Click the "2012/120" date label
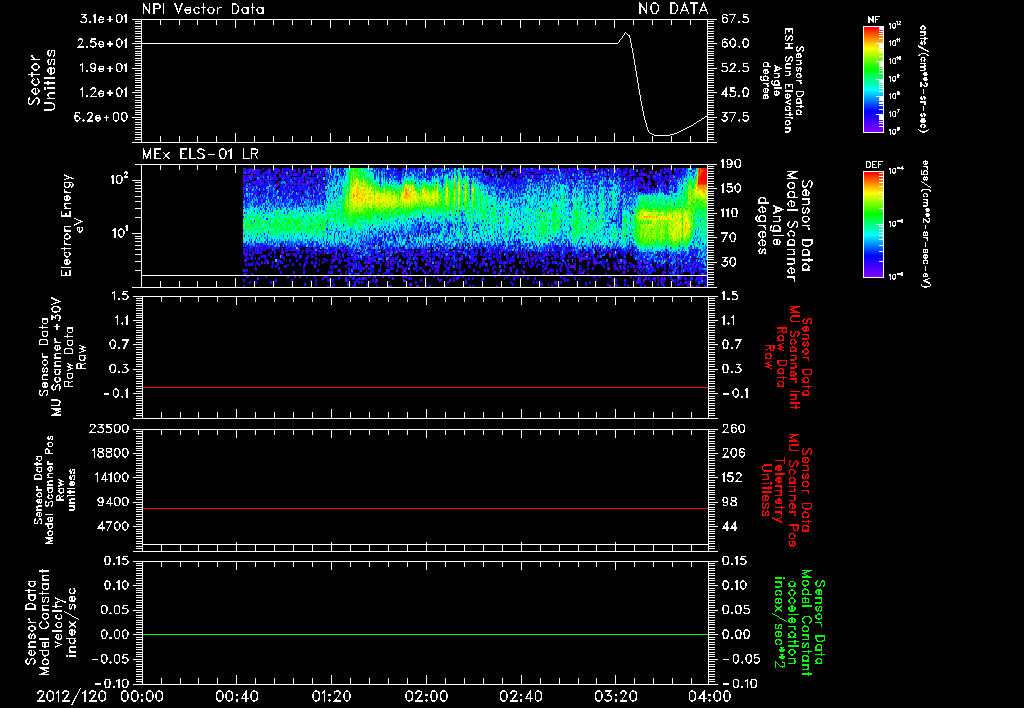Viewport: 1024px width, 708px height. 72,696
